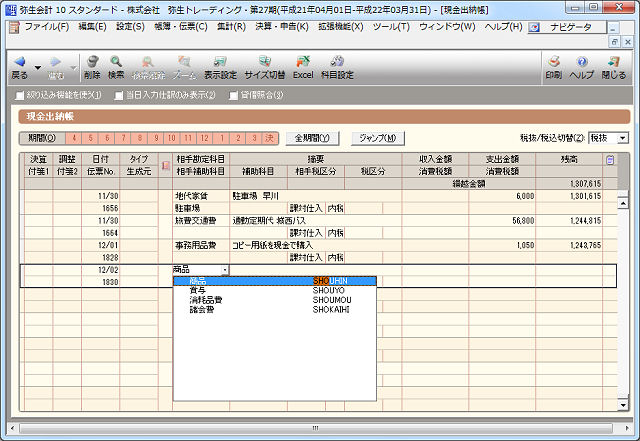The height and width of the screenshot is (441, 640).
Task: Enable 絞り込み機能を使う checkbox
Action: 20,96
